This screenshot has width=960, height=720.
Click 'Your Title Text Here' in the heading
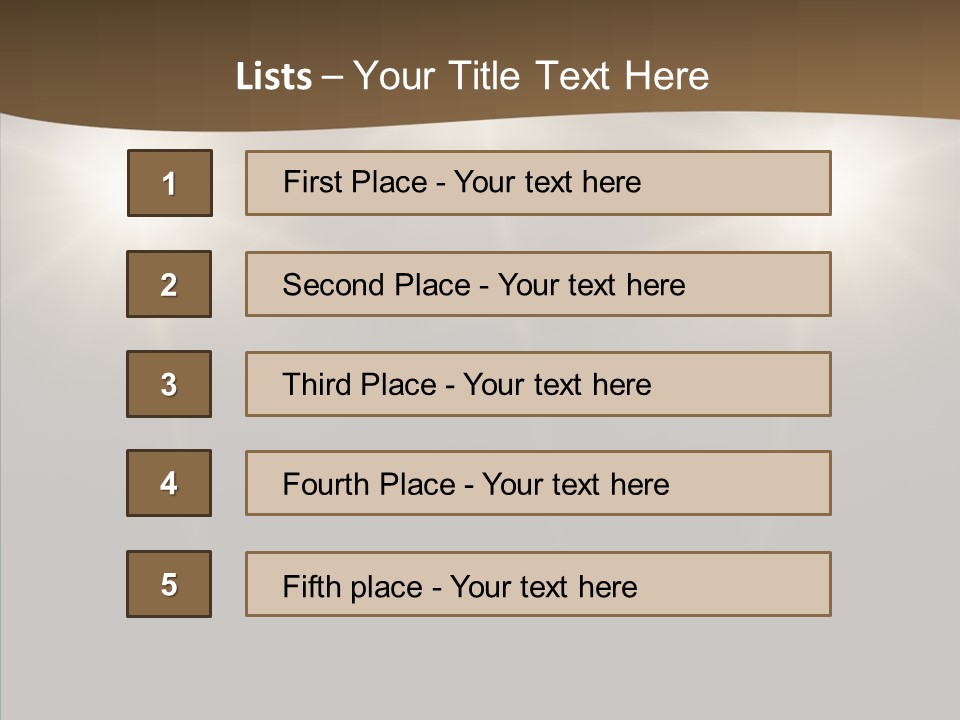click(531, 76)
